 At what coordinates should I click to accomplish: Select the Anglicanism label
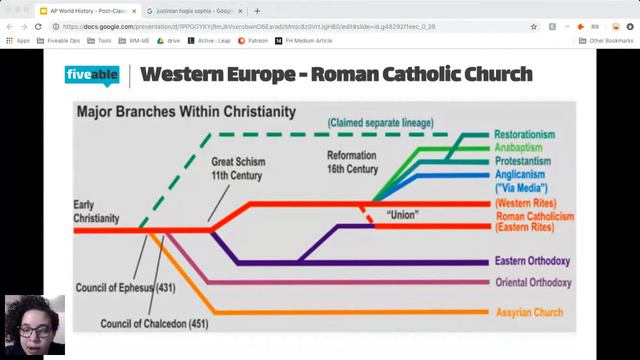coord(520,174)
